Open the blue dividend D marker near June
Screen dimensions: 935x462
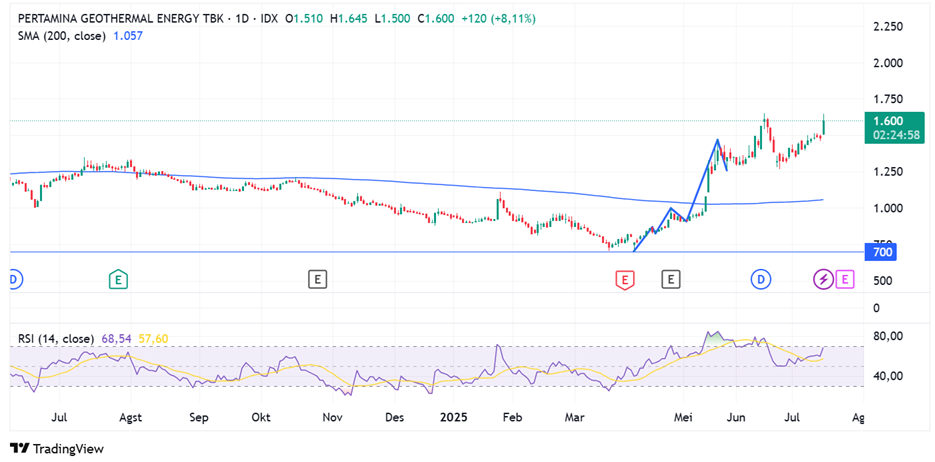click(762, 279)
